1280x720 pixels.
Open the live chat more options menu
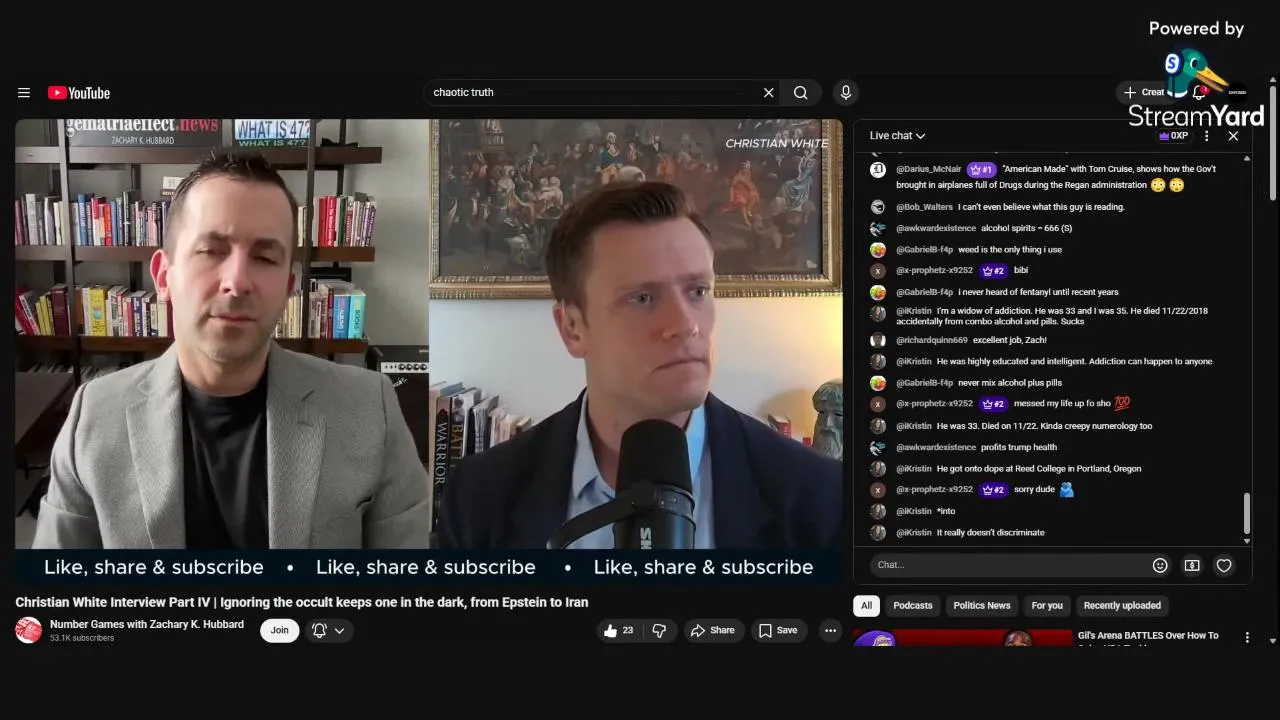[1207, 136]
